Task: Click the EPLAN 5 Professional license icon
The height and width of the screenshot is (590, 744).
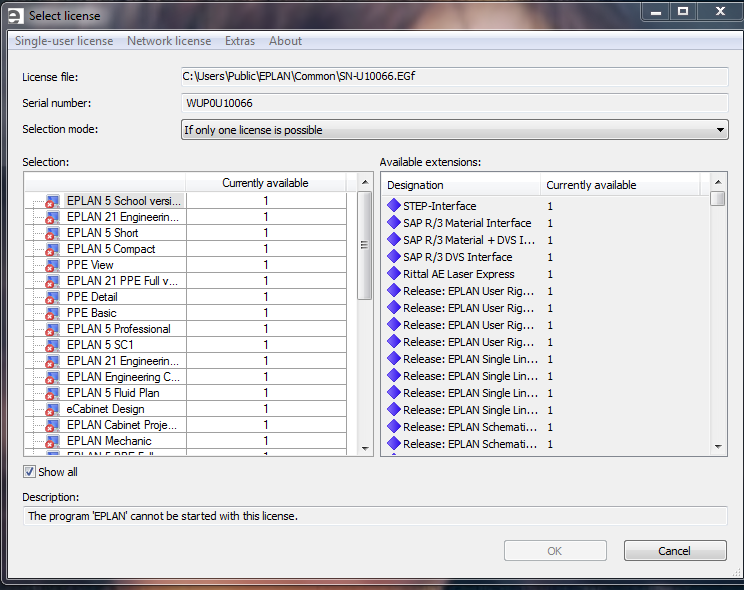Action: [x=52, y=329]
